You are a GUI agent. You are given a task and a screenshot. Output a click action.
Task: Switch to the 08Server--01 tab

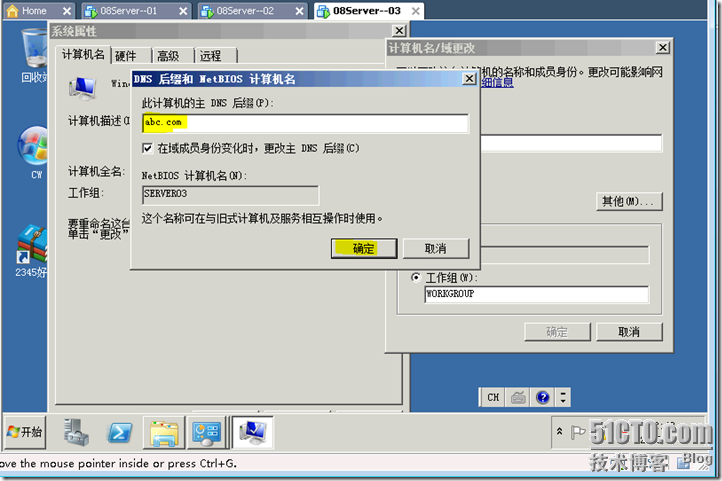point(128,11)
